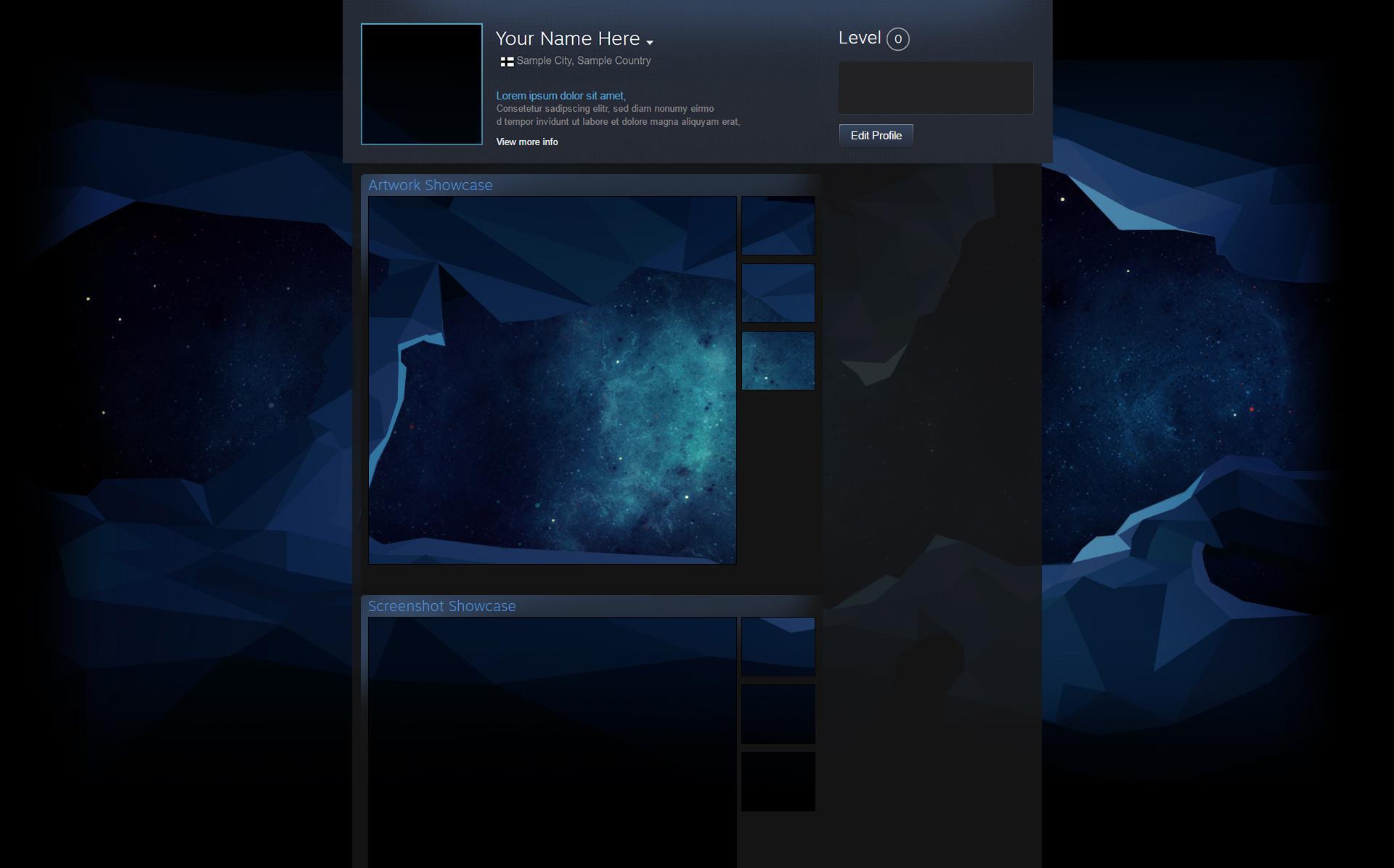Screen dimensions: 1394x868
Task: Open the View more info link
Action: (526, 142)
